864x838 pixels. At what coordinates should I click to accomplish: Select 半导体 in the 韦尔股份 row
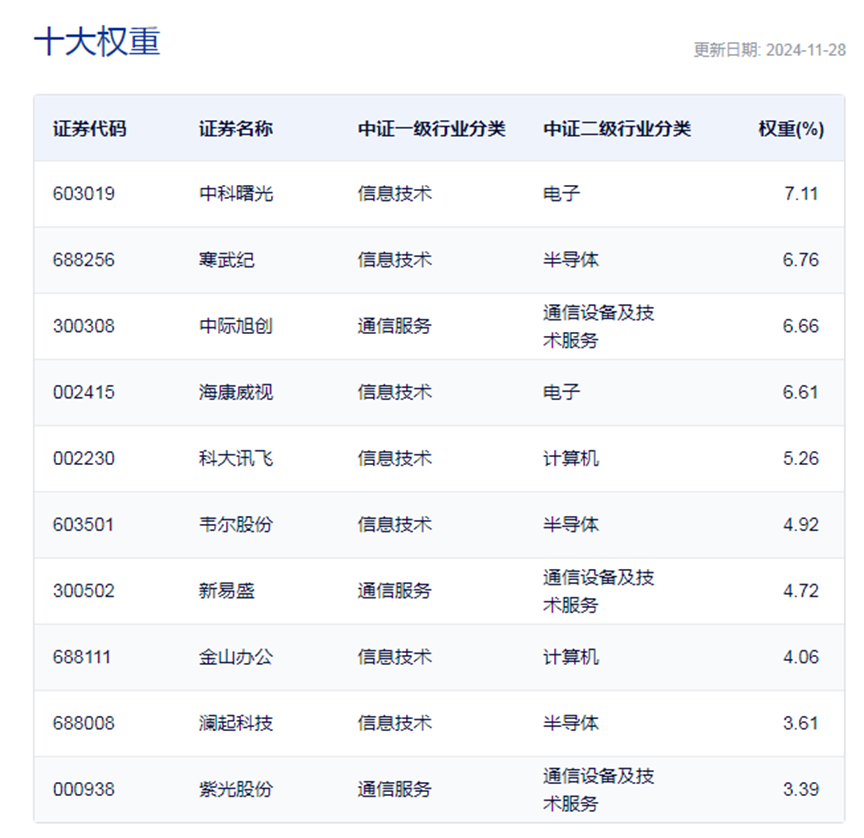[x=571, y=525]
